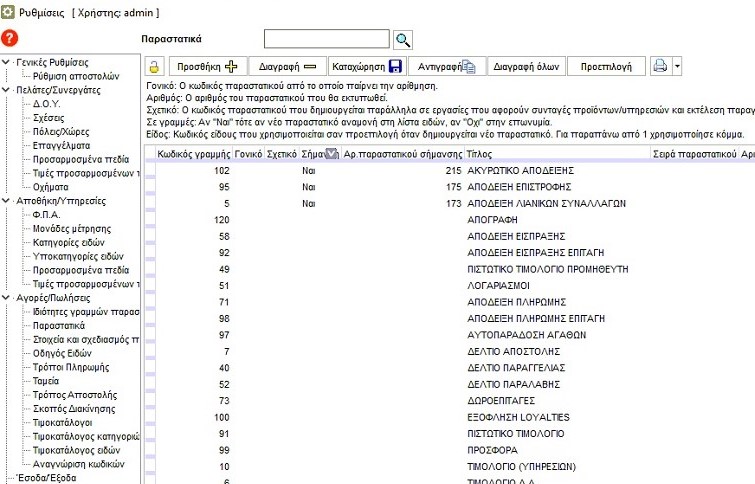Select row ΠΙΣΤΩΤΙΚΟ ΤΙΜΟΛΟΓΙΟ ΠΡΟΜΗΘΕΥΤΗ
Viewport: 755px width, 484px height.
[548, 269]
